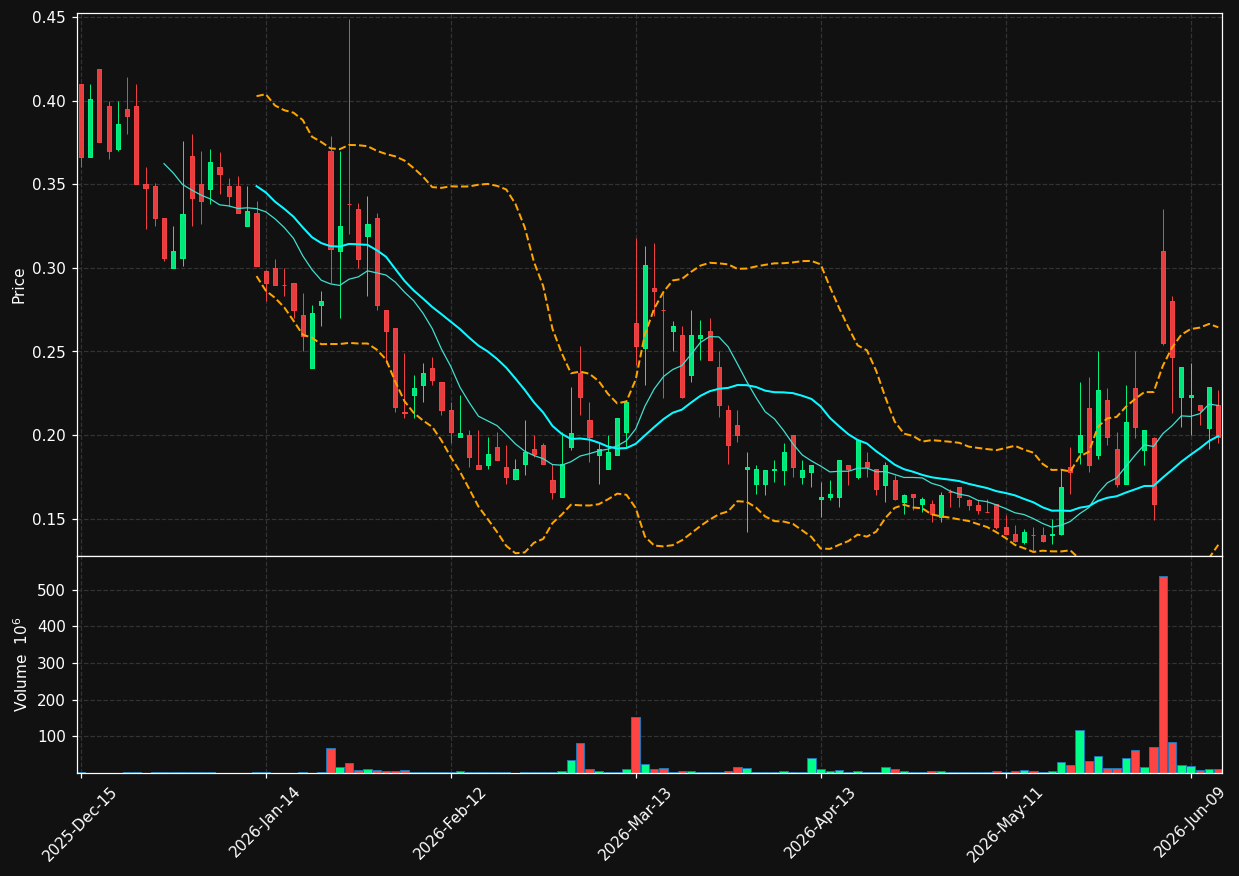The width and height of the screenshot is (1239, 876).
Task: Click the 0.30 price axis label
Action: (x=50, y=268)
